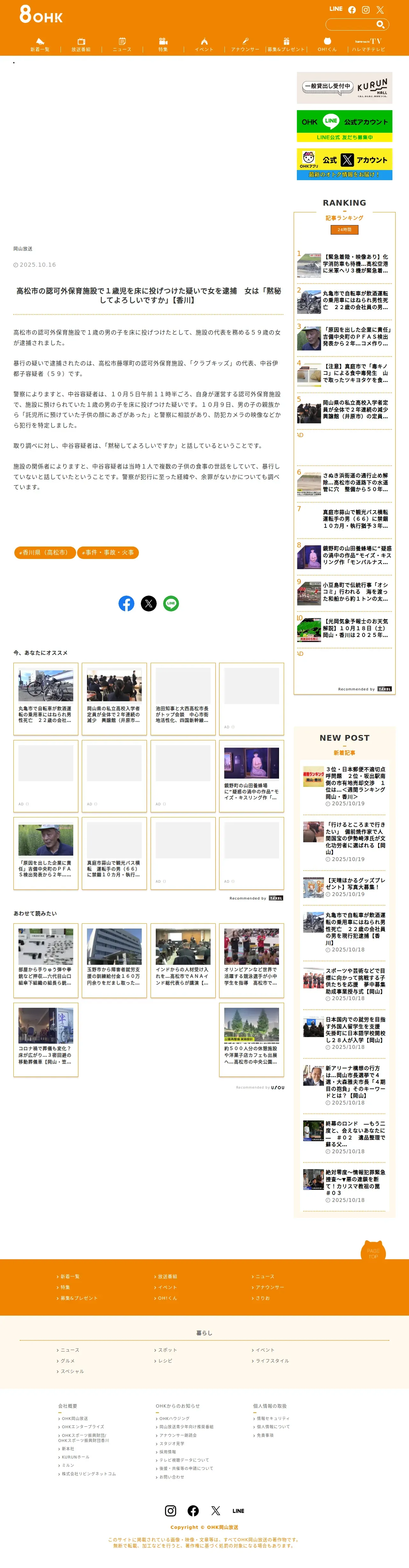Open the footer X icon
Image resolution: width=409 pixels, height=1568 pixels.
click(216, 1511)
